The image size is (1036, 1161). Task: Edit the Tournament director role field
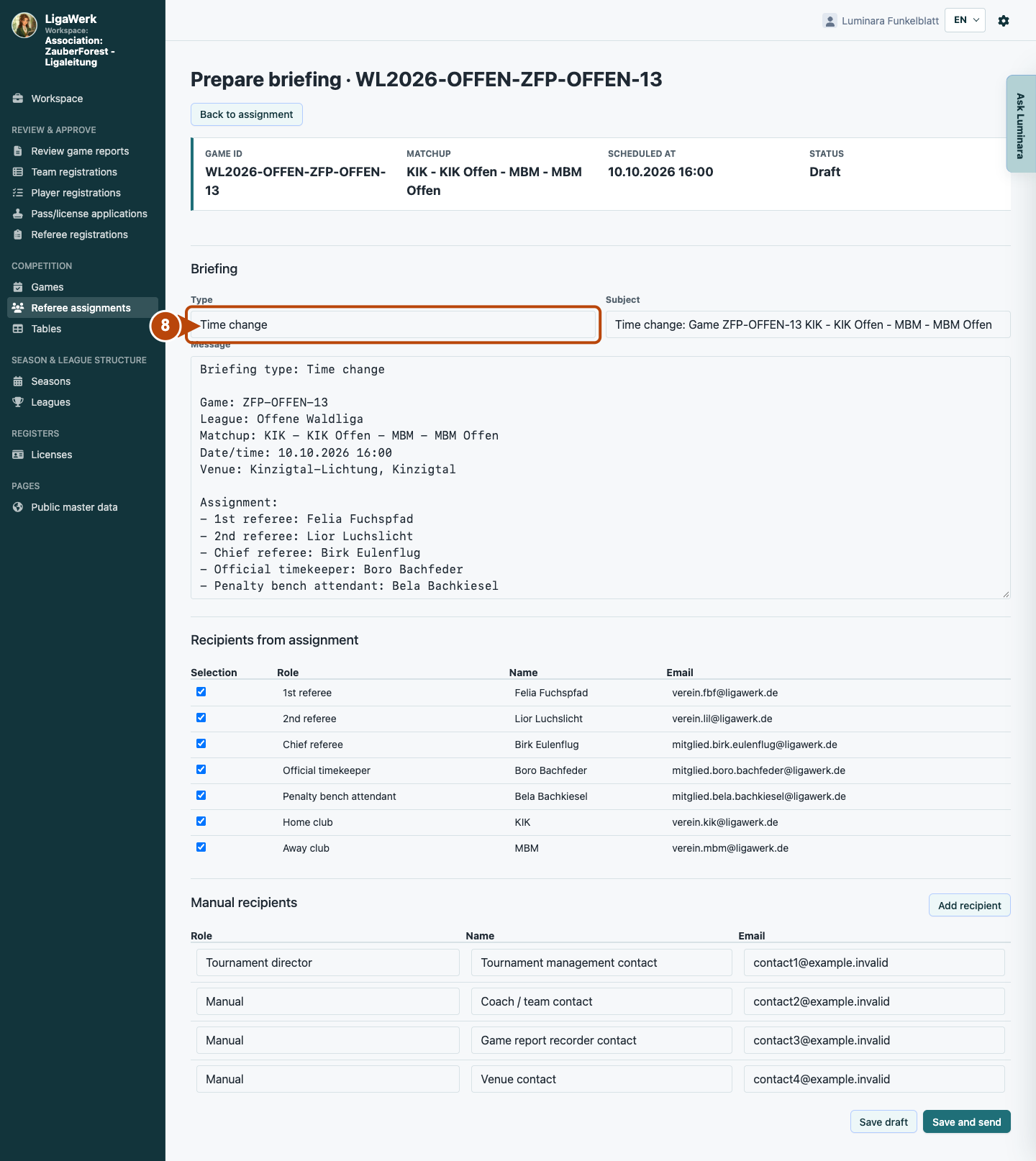pyautogui.click(x=328, y=962)
